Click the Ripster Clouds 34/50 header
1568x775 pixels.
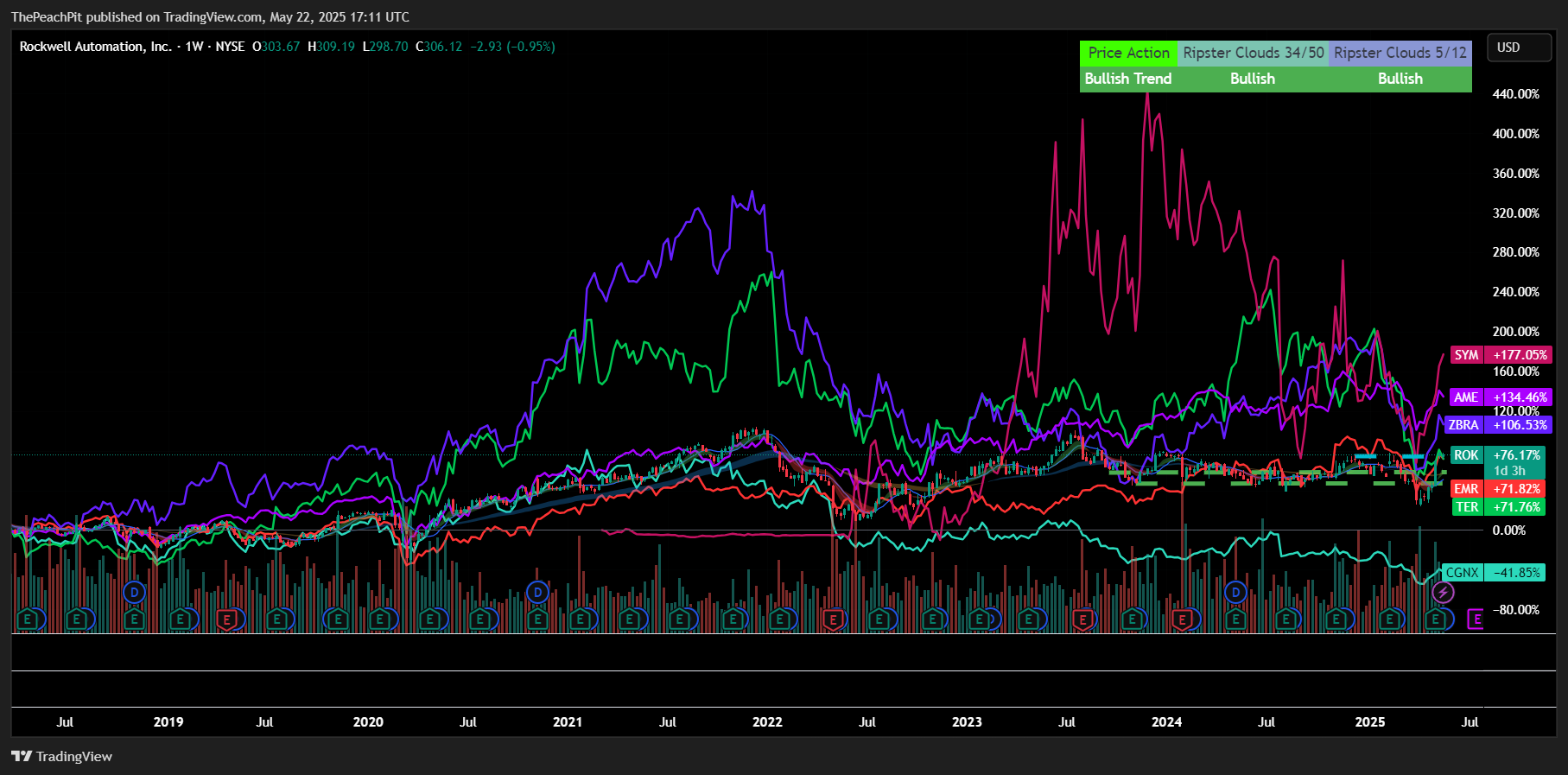point(1254,53)
